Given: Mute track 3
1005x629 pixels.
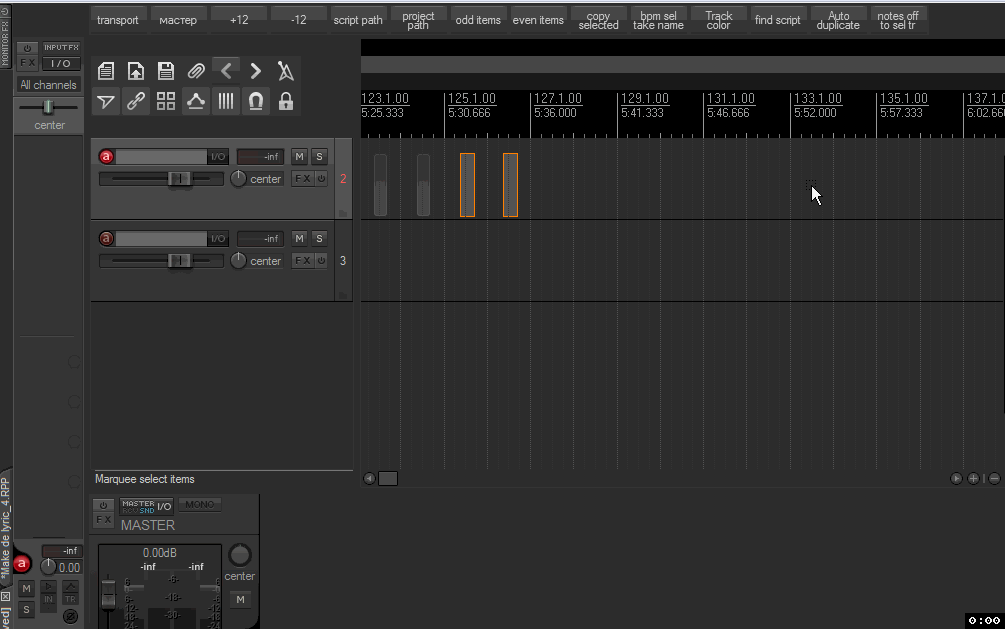Looking at the screenshot, I should [299, 239].
